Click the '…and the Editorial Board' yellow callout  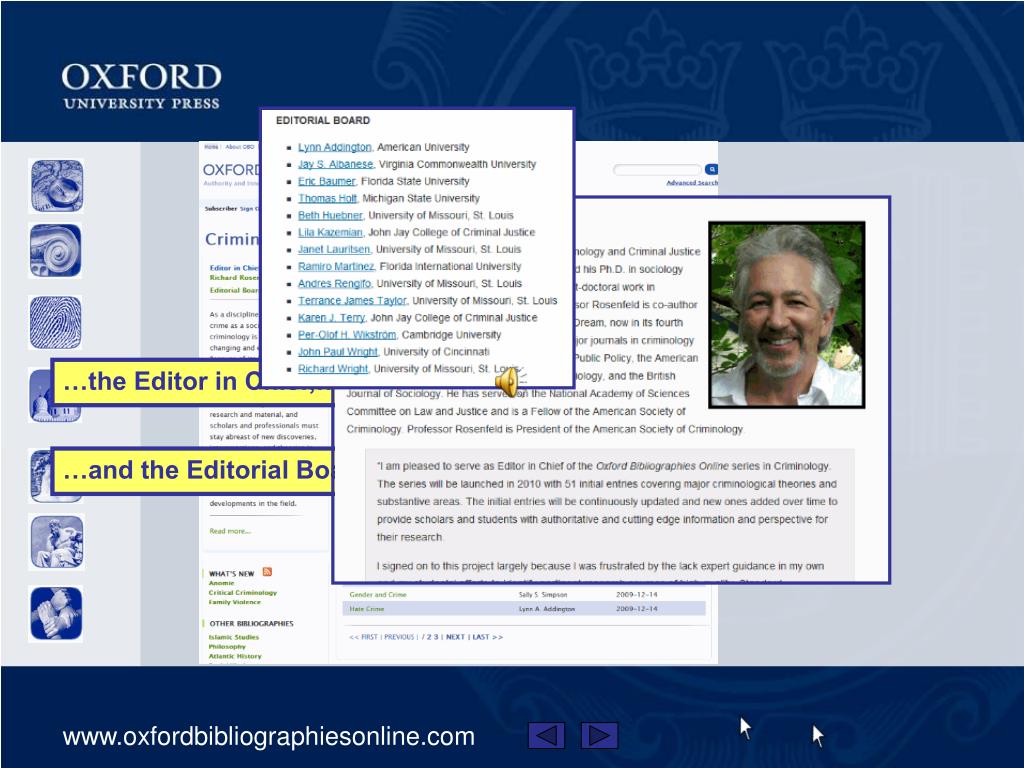(x=193, y=470)
